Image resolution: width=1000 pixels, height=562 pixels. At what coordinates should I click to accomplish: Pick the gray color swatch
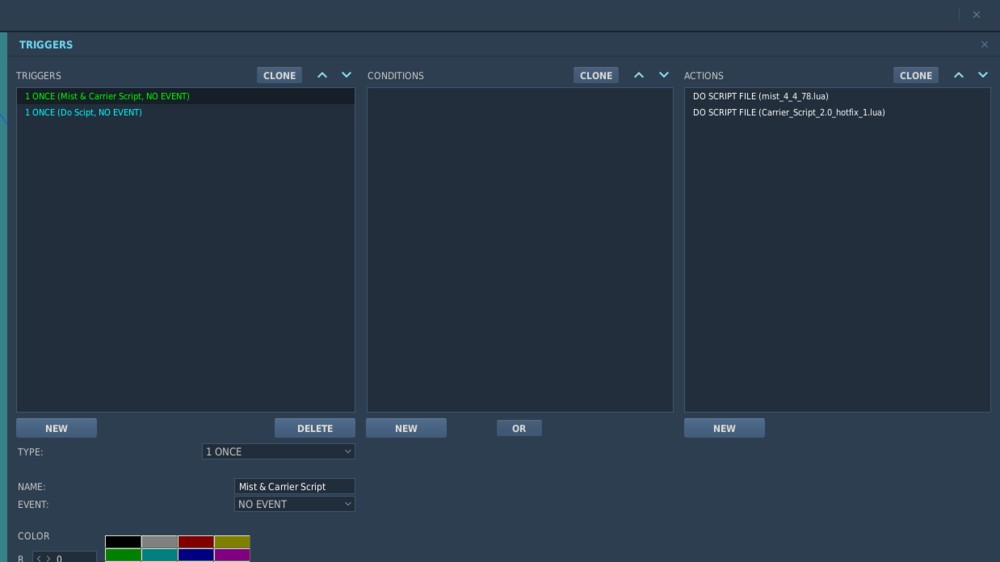(x=159, y=542)
